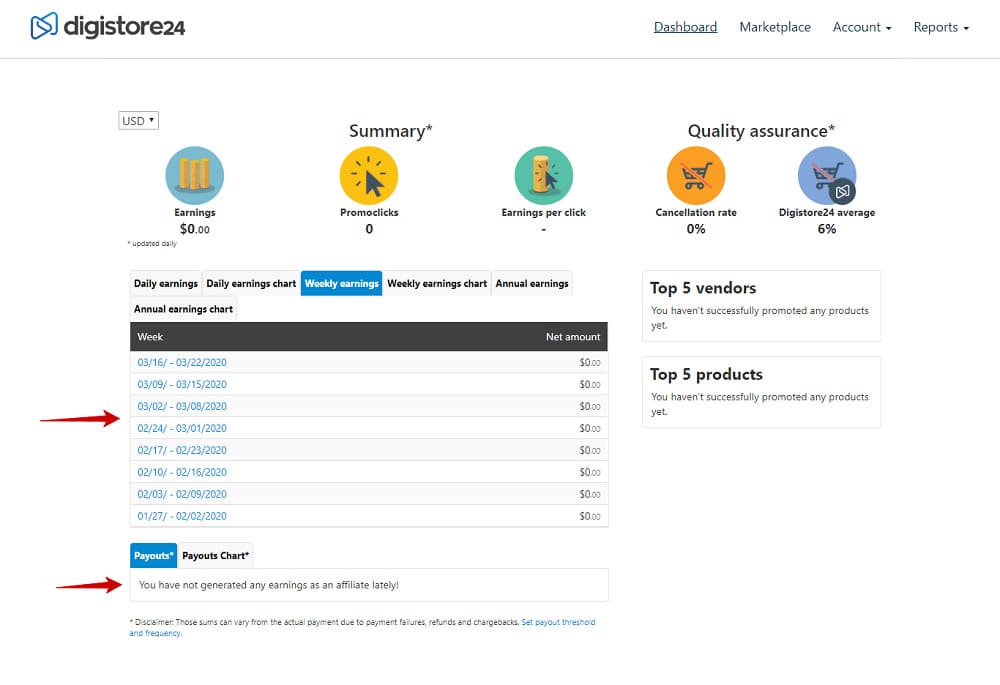Screen dimensions: 1000x685
Task: Click the Digistore24 average cart icon
Action: coord(827,175)
